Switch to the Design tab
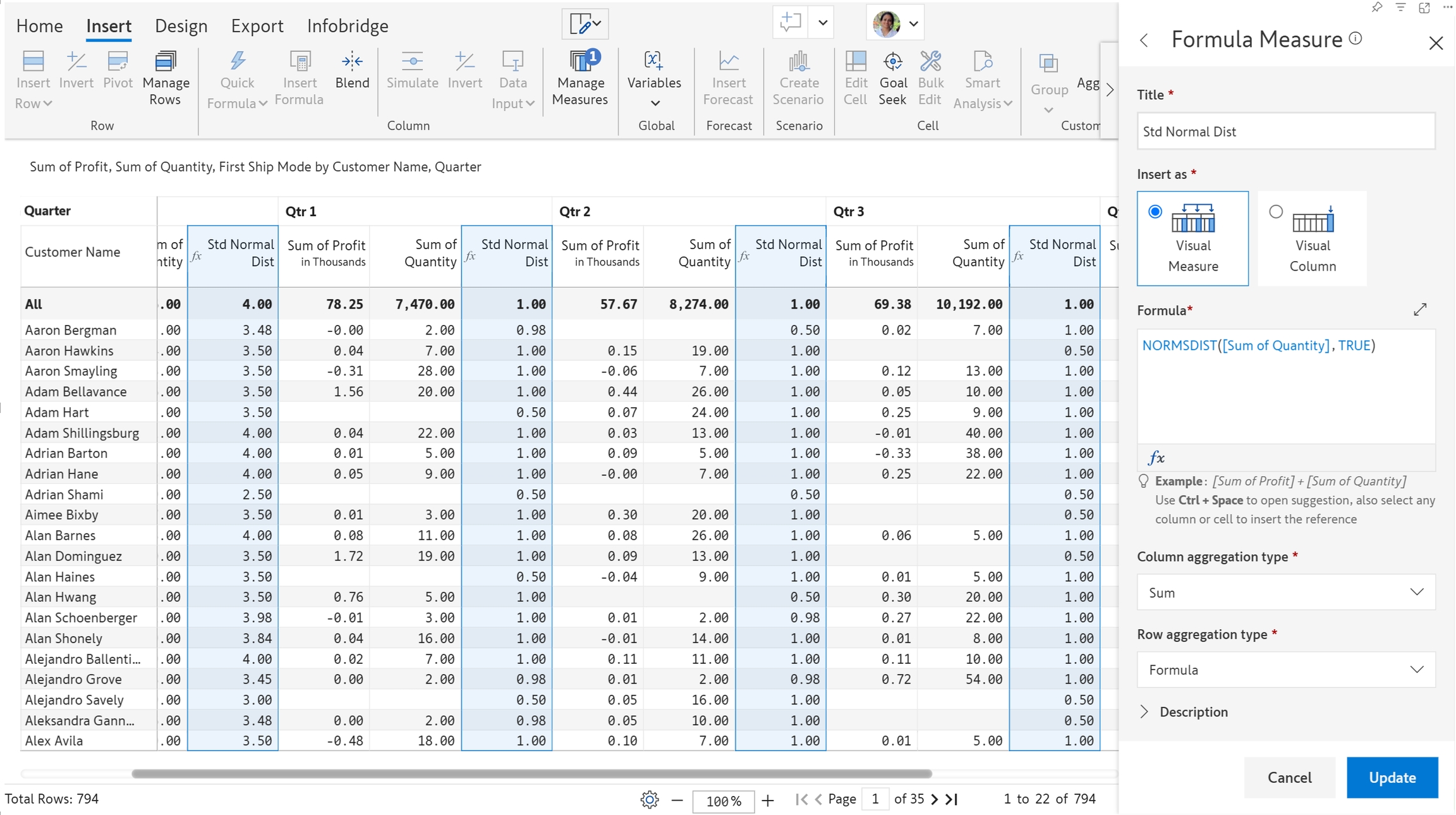Viewport: 1456px width, 815px height. [181, 26]
